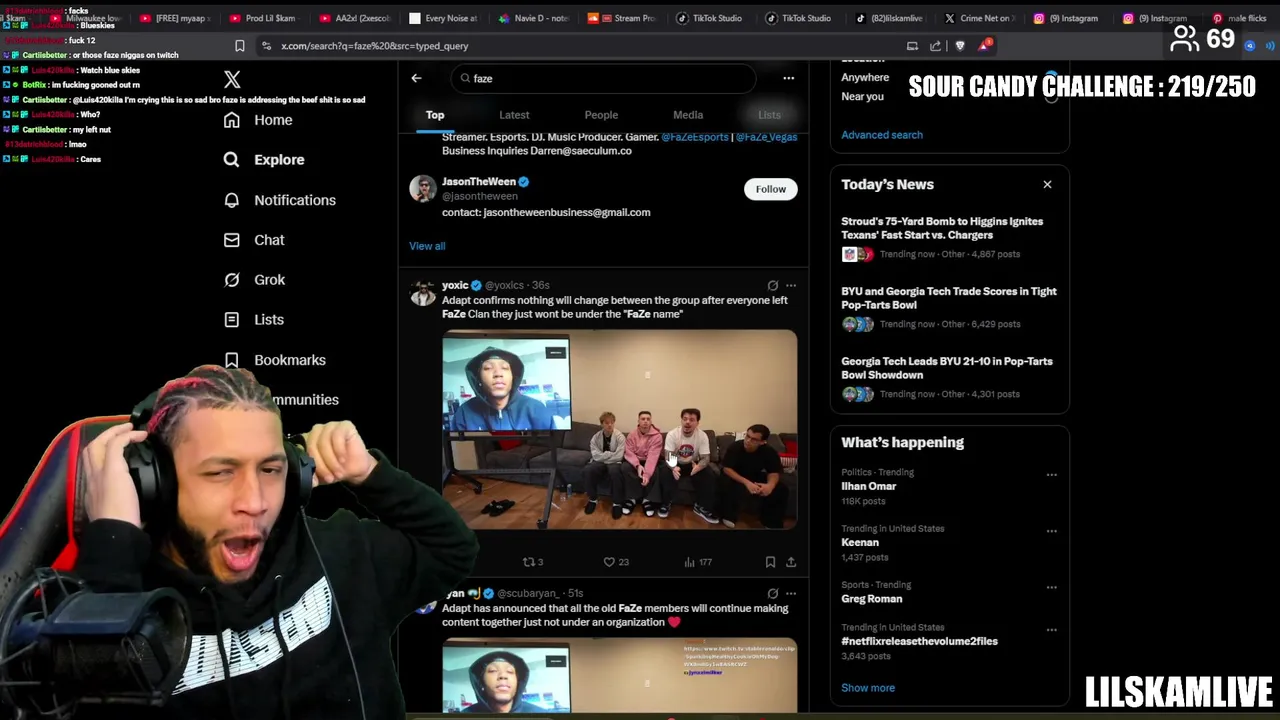Open Lists in sidebar
The image size is (1280, 720).
[x=254, y=320]
